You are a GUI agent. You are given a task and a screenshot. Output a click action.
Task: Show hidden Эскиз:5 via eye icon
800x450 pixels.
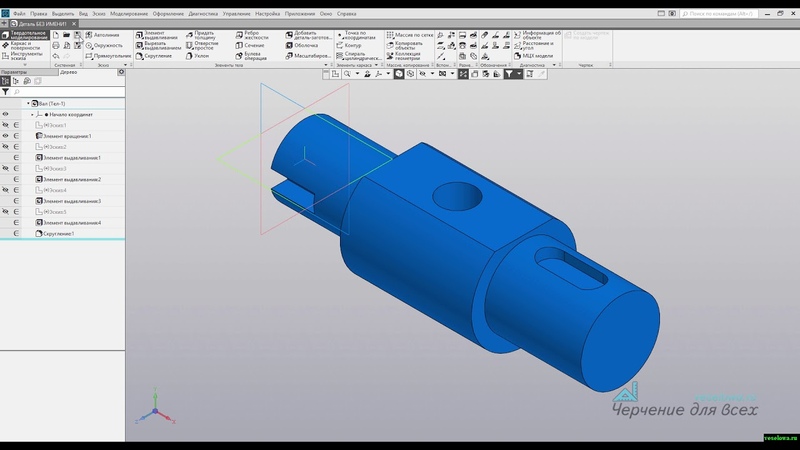[5, 212]
